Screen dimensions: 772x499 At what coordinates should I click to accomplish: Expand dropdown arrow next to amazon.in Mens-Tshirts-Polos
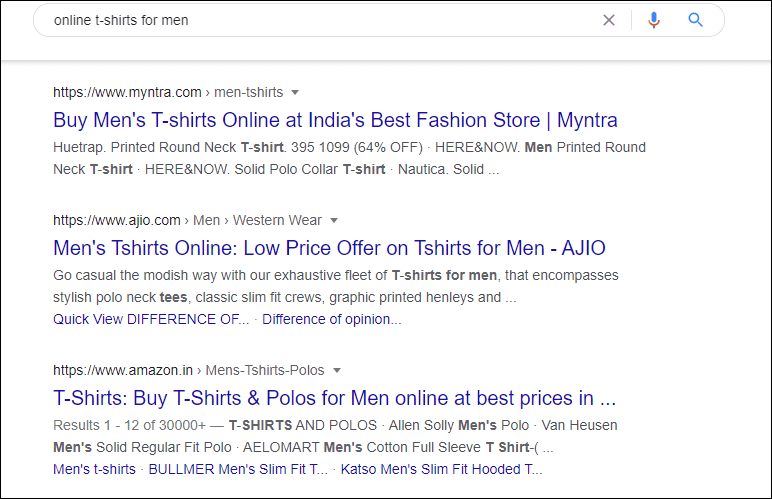[337, 371]
